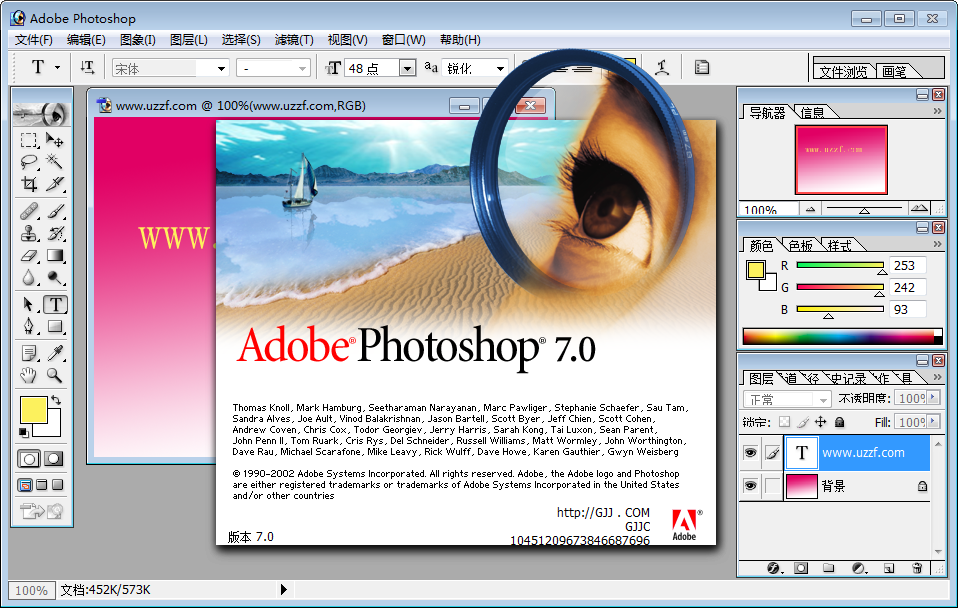Select Full Screen Mode with Menu Bar

(x=42, y=485)
